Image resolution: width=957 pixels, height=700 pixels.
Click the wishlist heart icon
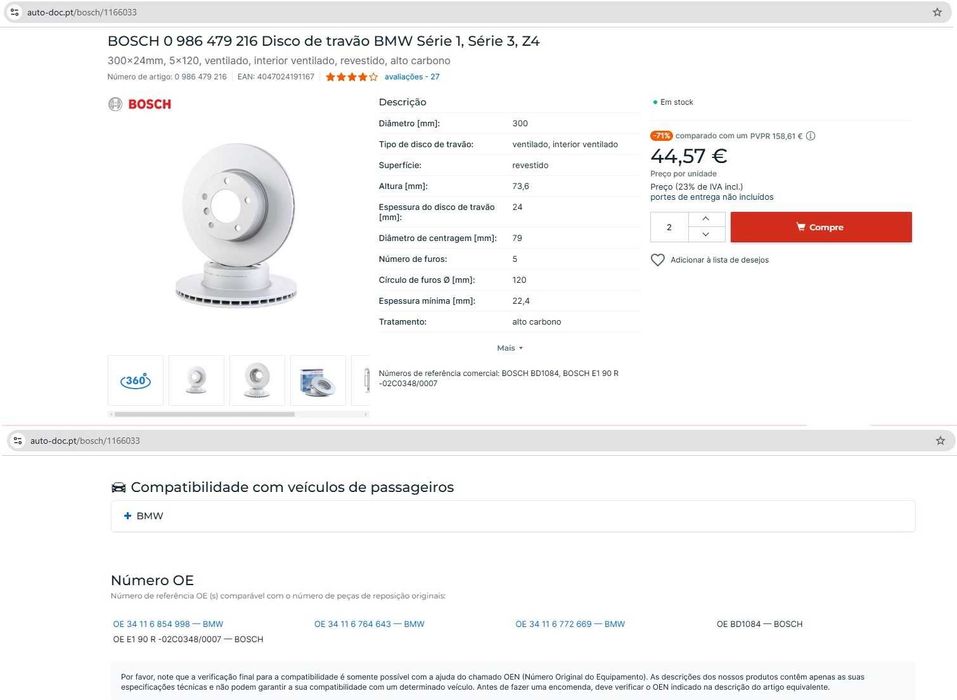pyautogui.click(x=657, y=260)
